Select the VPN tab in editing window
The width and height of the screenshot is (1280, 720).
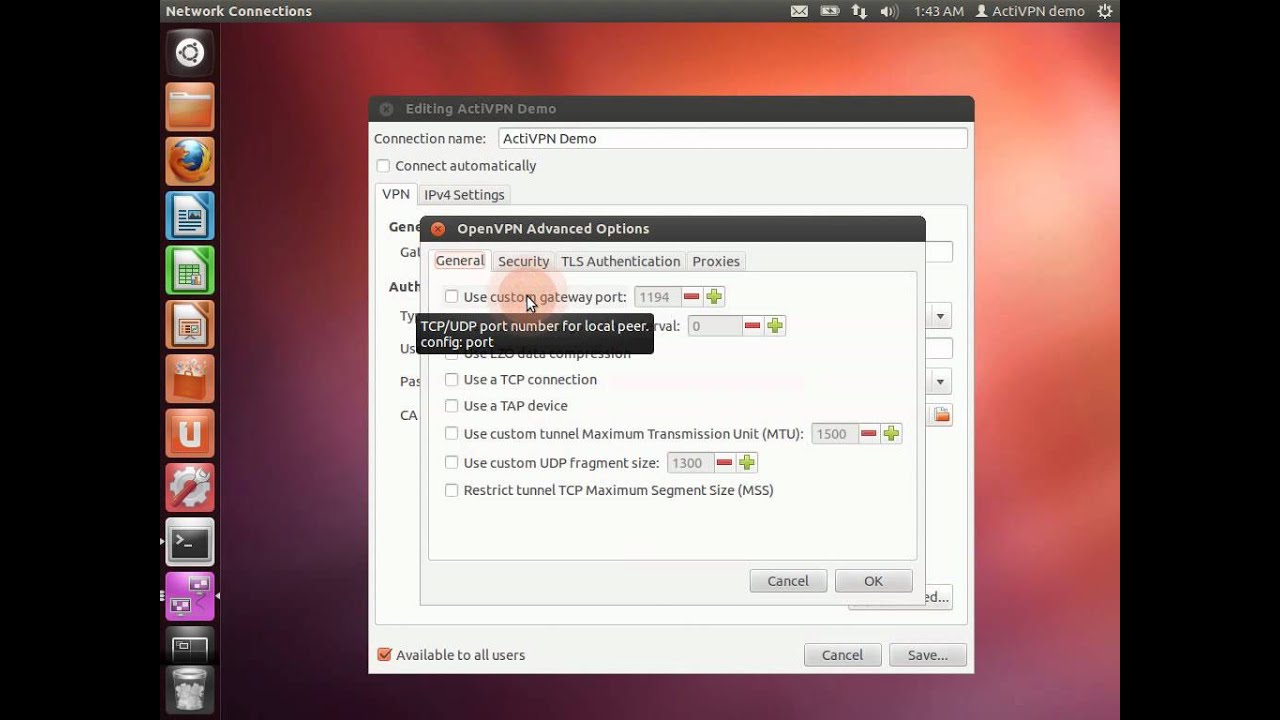pos(396,194)
